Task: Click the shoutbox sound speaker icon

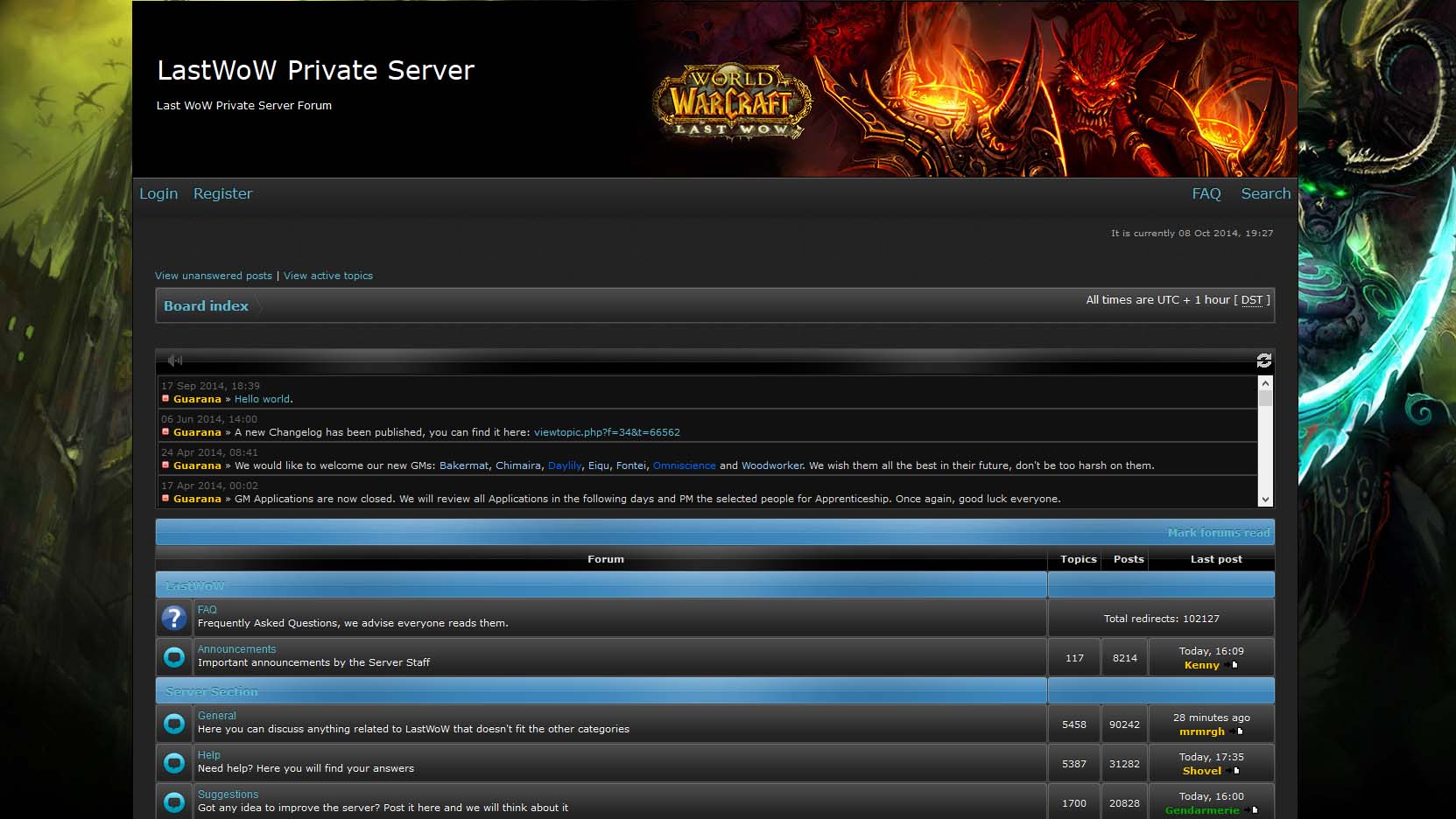Action: point(175,360)
